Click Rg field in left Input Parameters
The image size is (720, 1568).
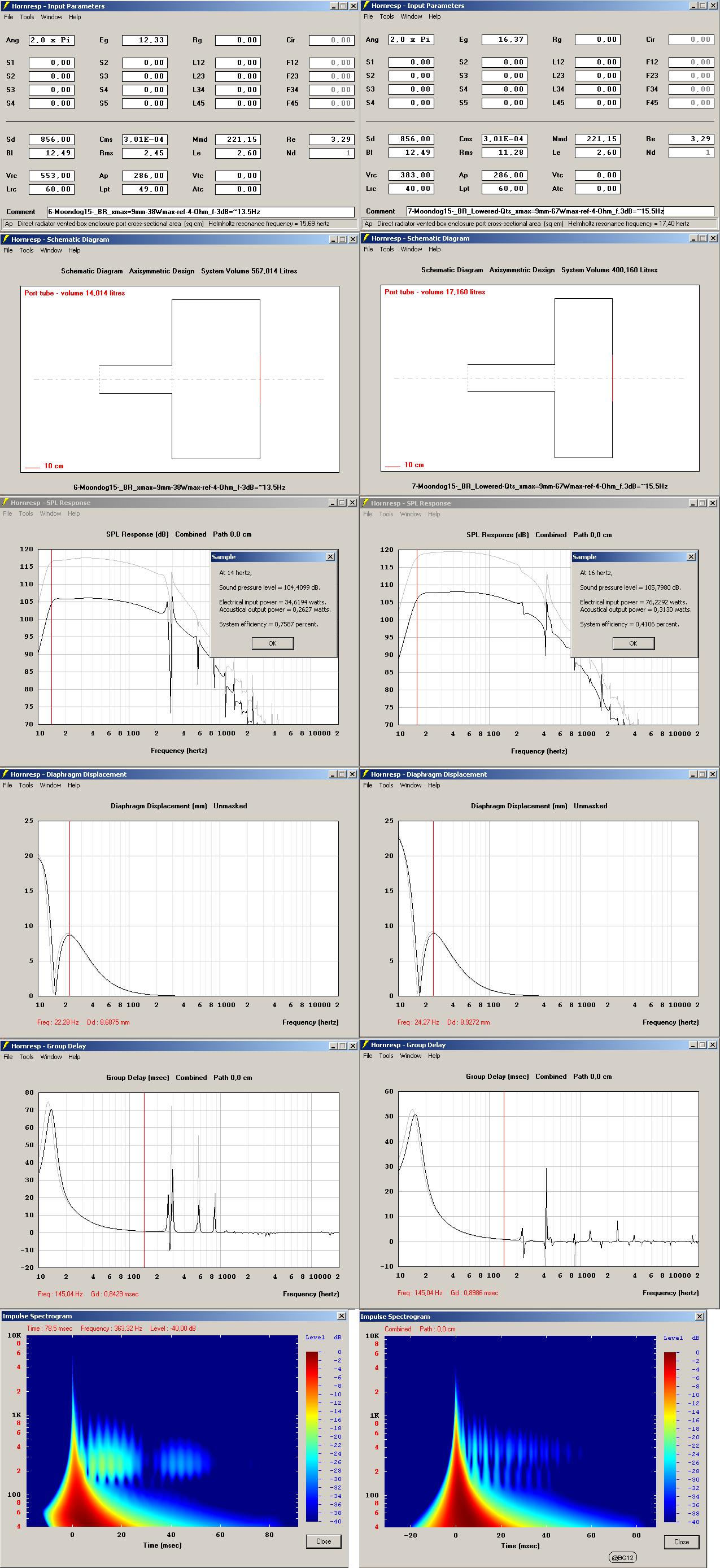click(237, 40)
